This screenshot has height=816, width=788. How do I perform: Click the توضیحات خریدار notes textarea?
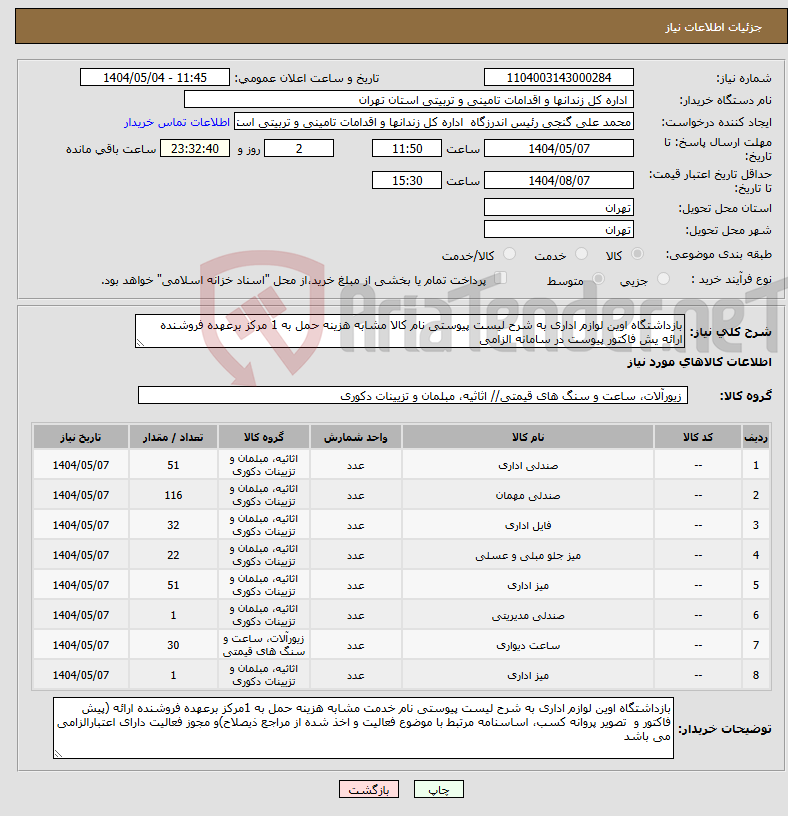click(x=363, y=728)
